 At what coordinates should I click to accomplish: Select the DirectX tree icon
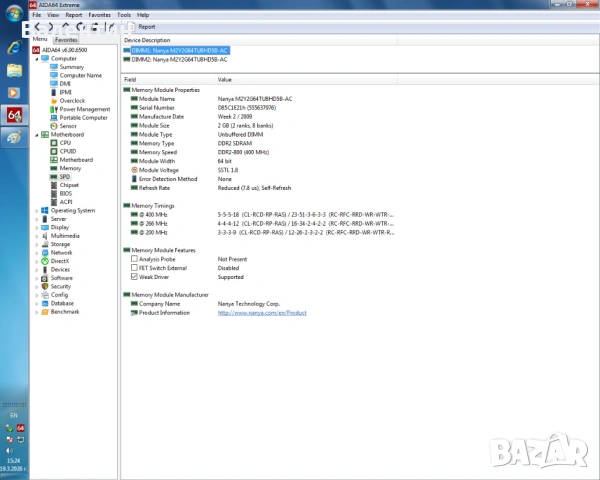pos(45,261)
